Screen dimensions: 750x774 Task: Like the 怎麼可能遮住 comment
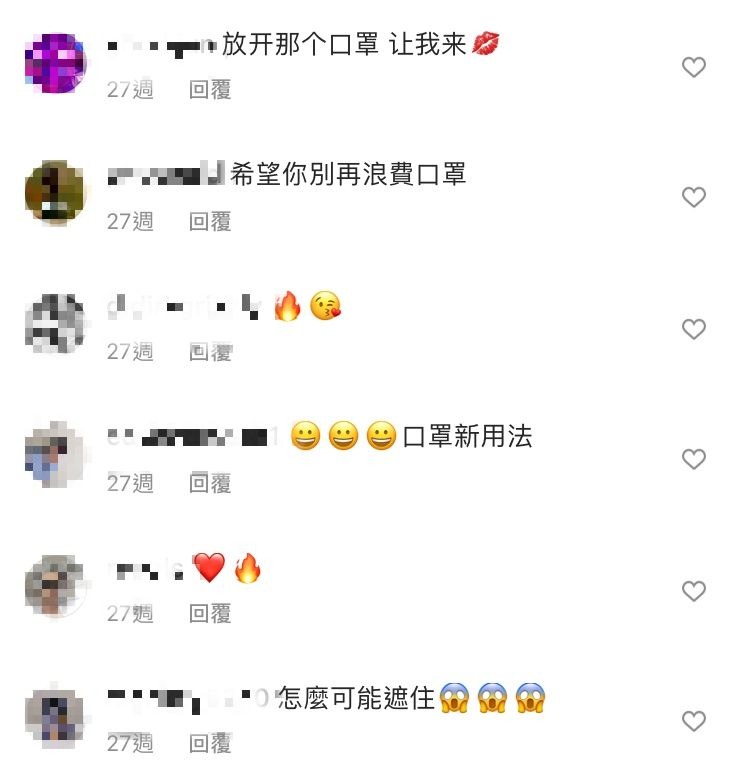[x=693, y=721]
